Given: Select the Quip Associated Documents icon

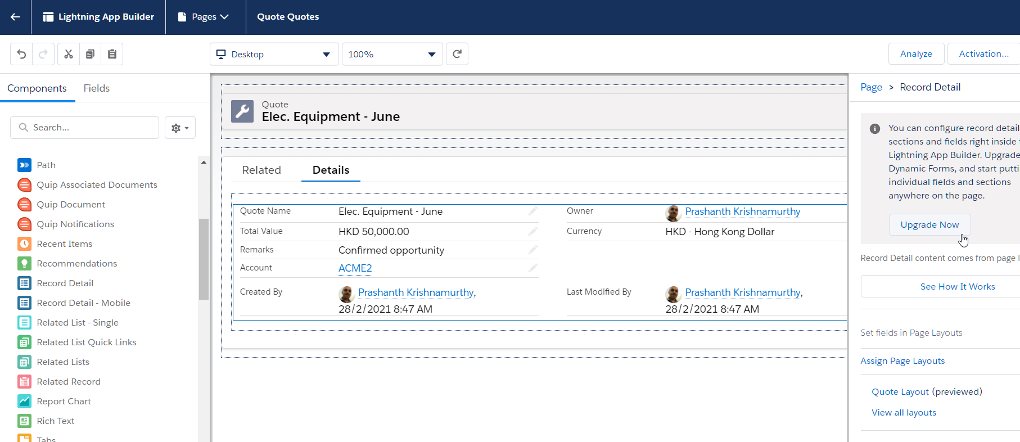Looking at the screenshot, I should 24,185.
